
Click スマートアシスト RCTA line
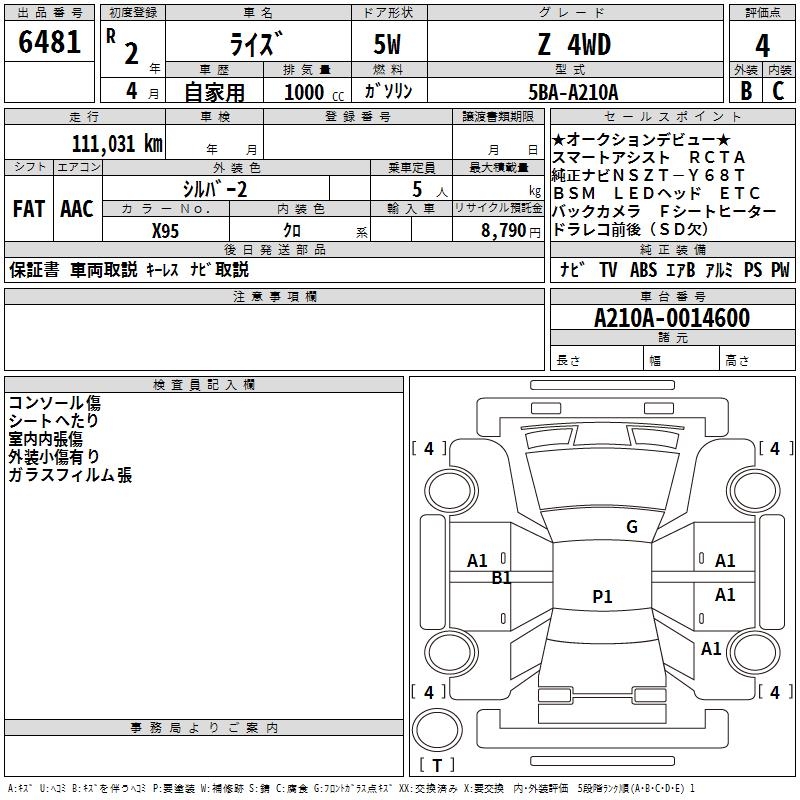(648, 158)
